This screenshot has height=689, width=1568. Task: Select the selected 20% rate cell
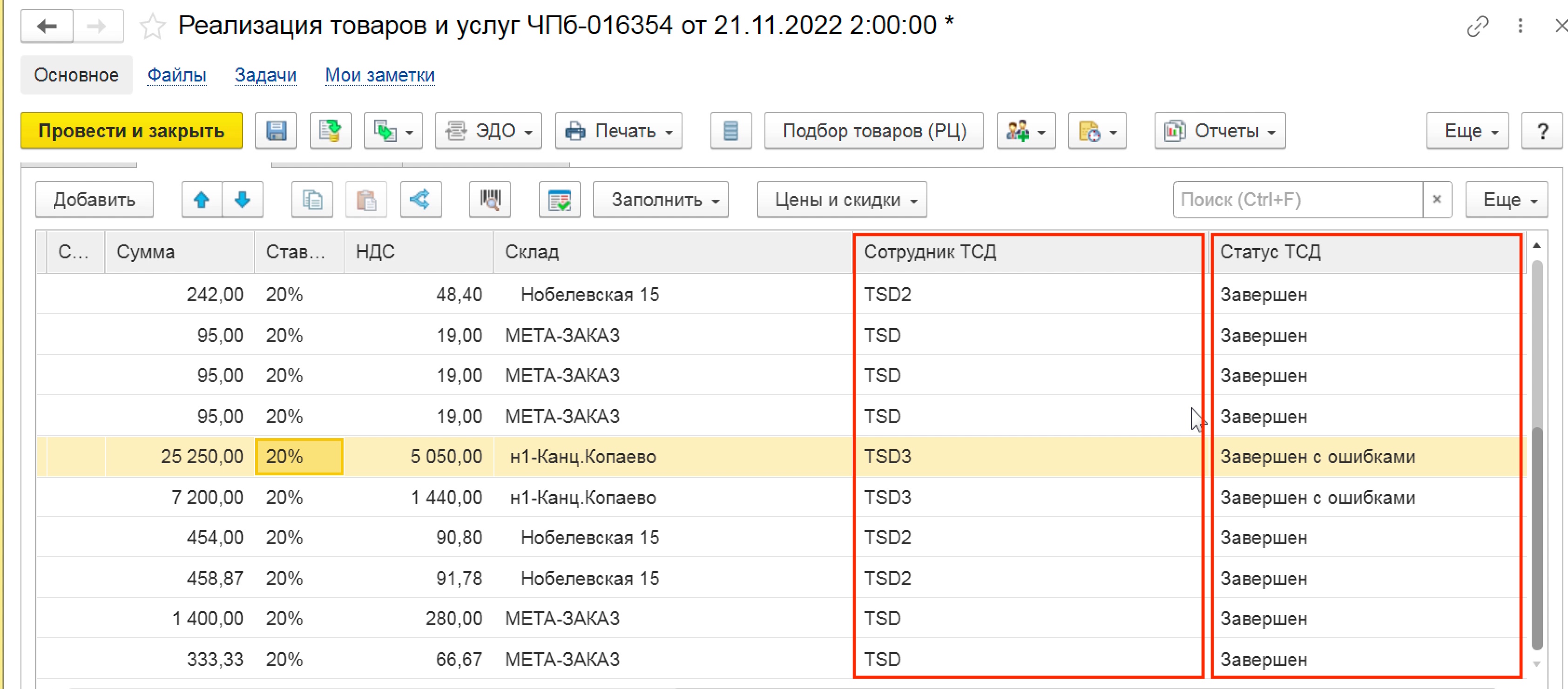(299, 457)
